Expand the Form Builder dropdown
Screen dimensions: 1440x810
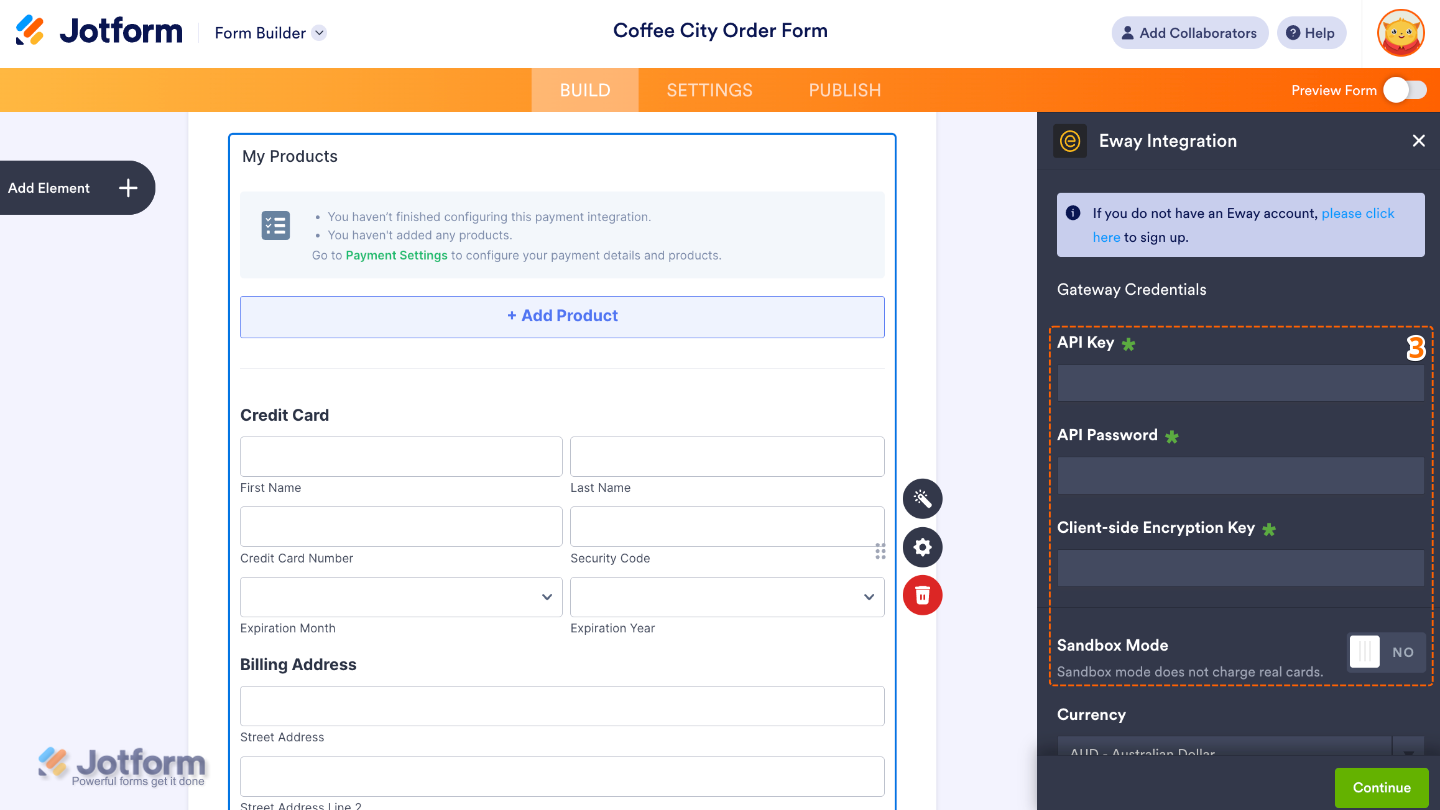click(x=319, y=33)
